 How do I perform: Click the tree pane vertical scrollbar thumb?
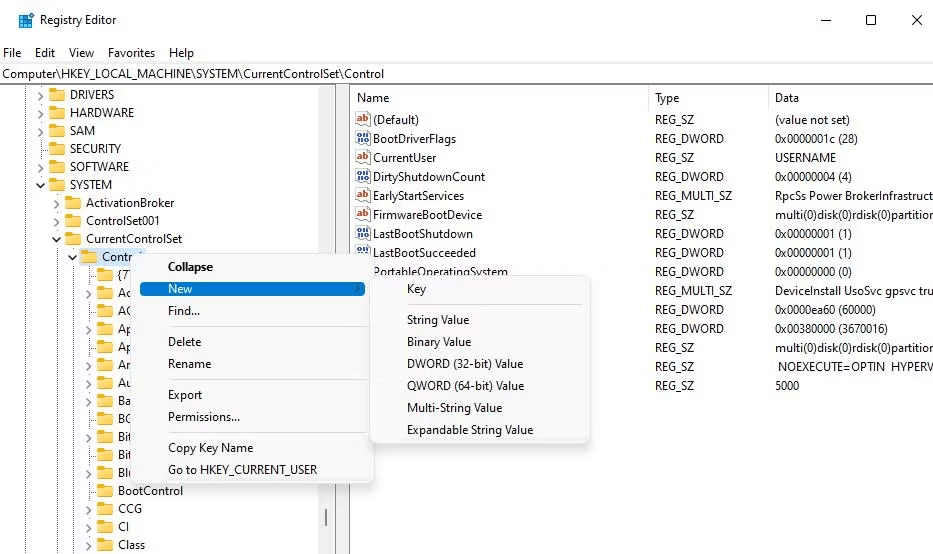click(326, 517)
